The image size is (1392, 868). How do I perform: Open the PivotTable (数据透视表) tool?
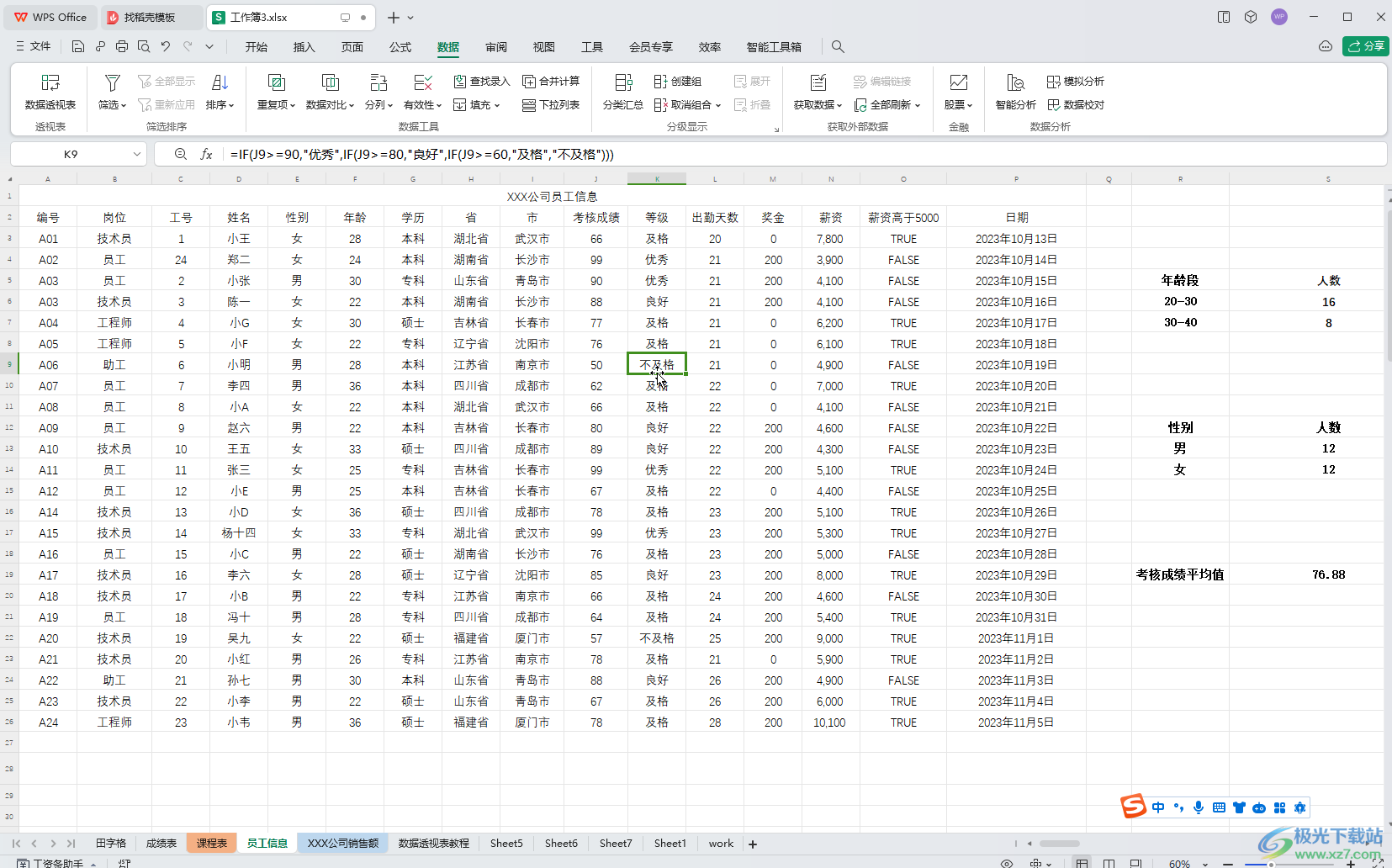[50, 91]
